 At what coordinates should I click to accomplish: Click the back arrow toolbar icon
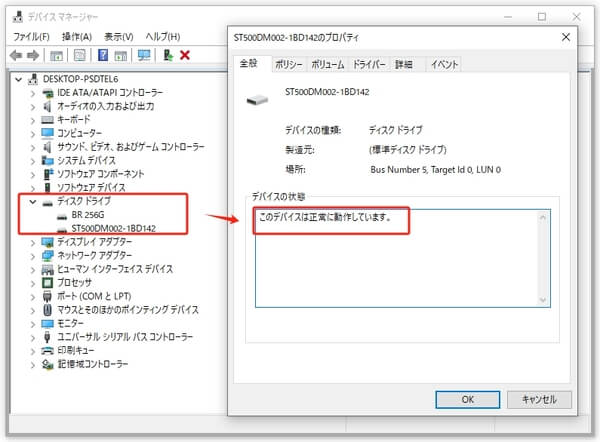(x=17, y=54)
